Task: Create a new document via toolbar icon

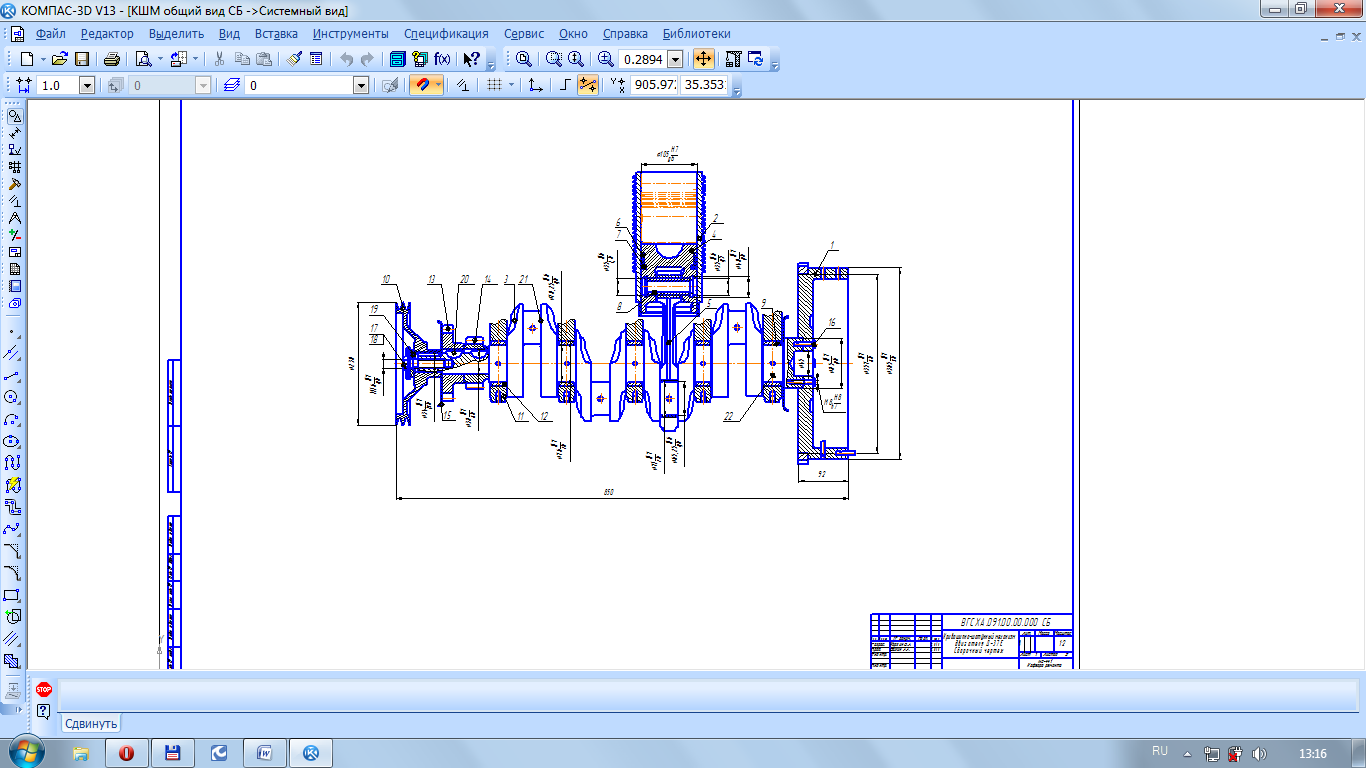Action: click(x=27, y=59)
